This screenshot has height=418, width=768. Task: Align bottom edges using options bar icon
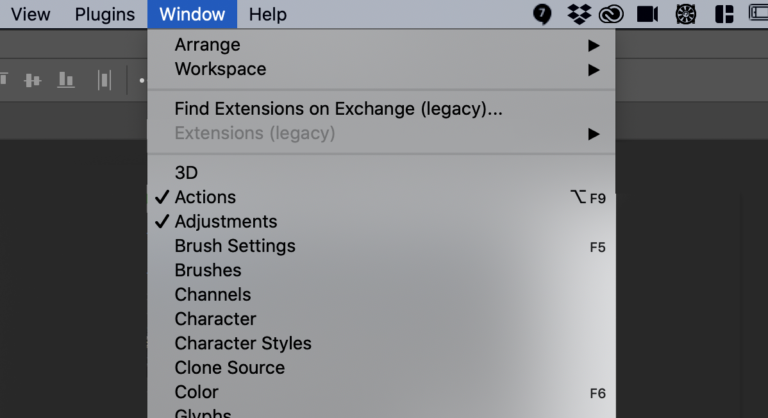pyautogui.click(x=66, y=80)
